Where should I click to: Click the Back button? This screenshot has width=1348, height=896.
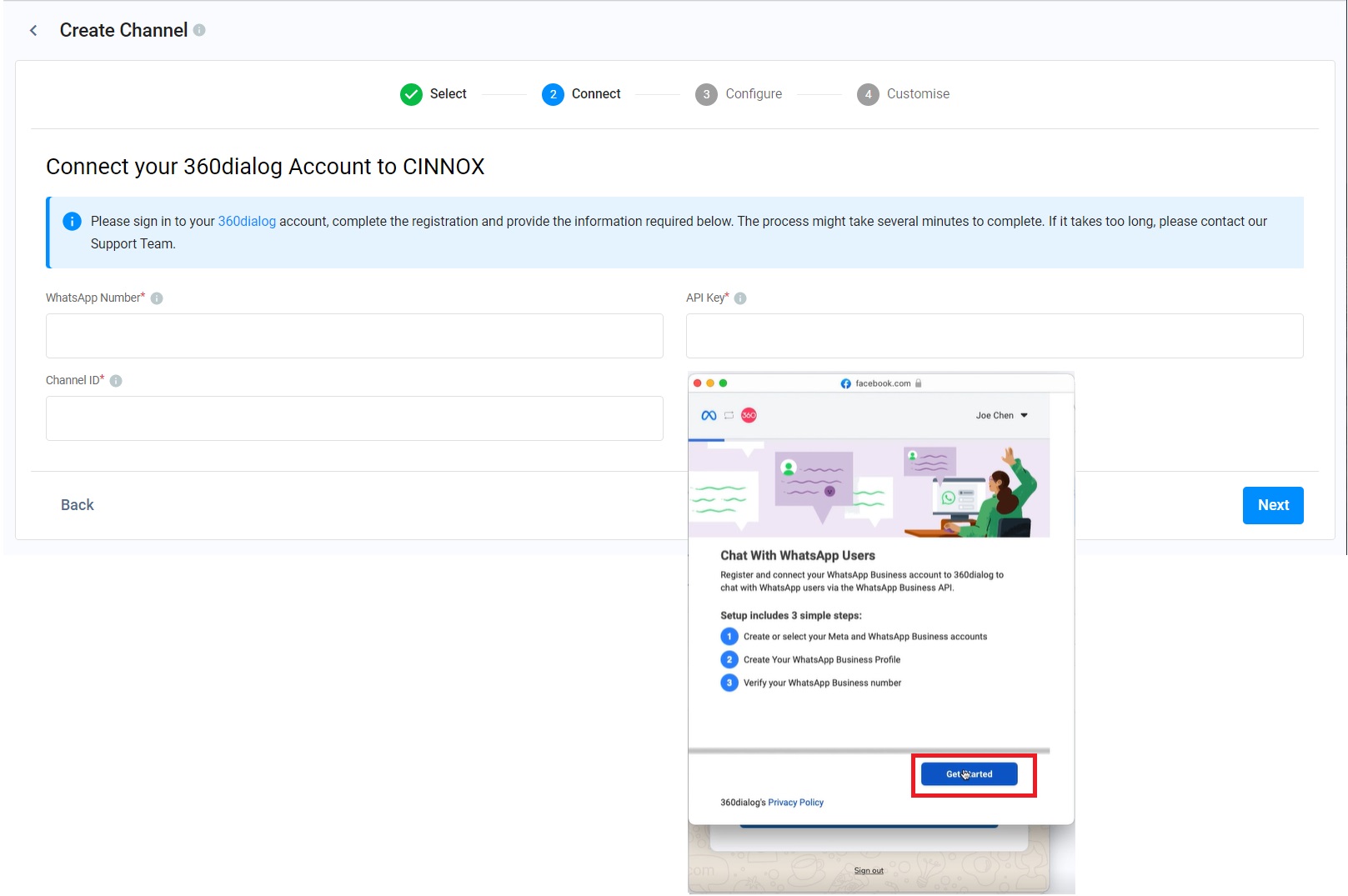tap(78, 505)
